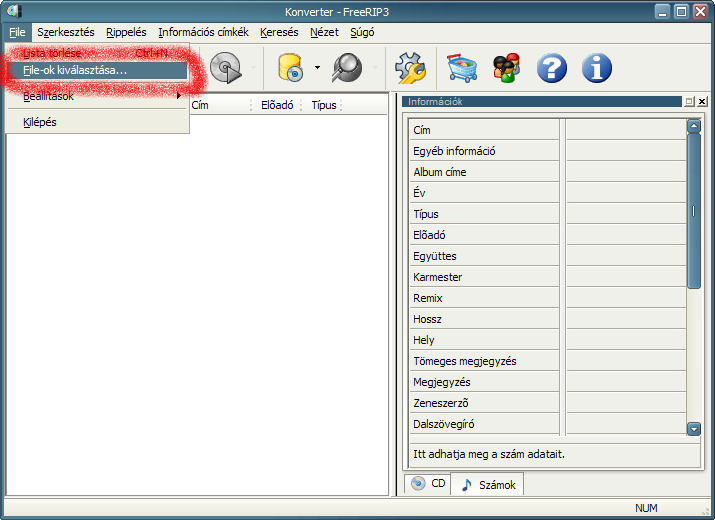Open settings gear and wrench icon

pos(410,68)
